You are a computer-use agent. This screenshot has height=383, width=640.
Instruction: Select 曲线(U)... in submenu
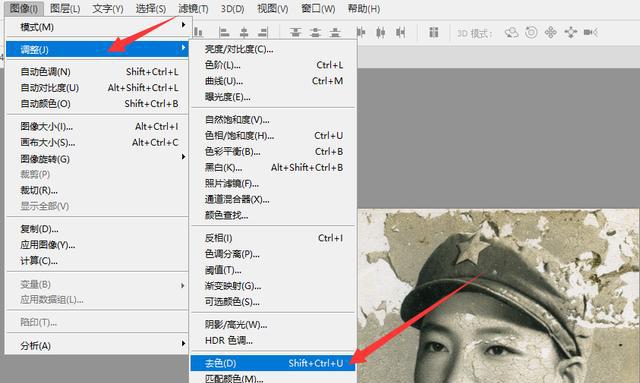273,81
